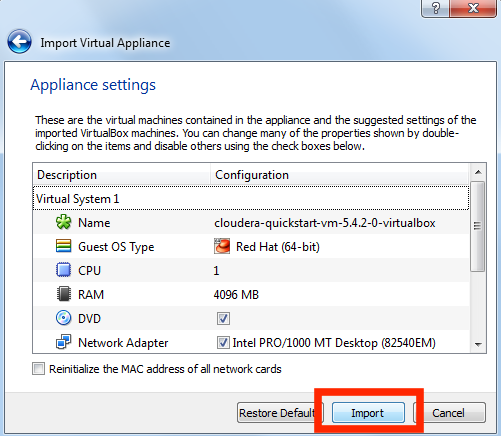501x436 pixels.
Task: Click the Red Hat OS icon
Action: pyautogui.click(x=222, y=247)
